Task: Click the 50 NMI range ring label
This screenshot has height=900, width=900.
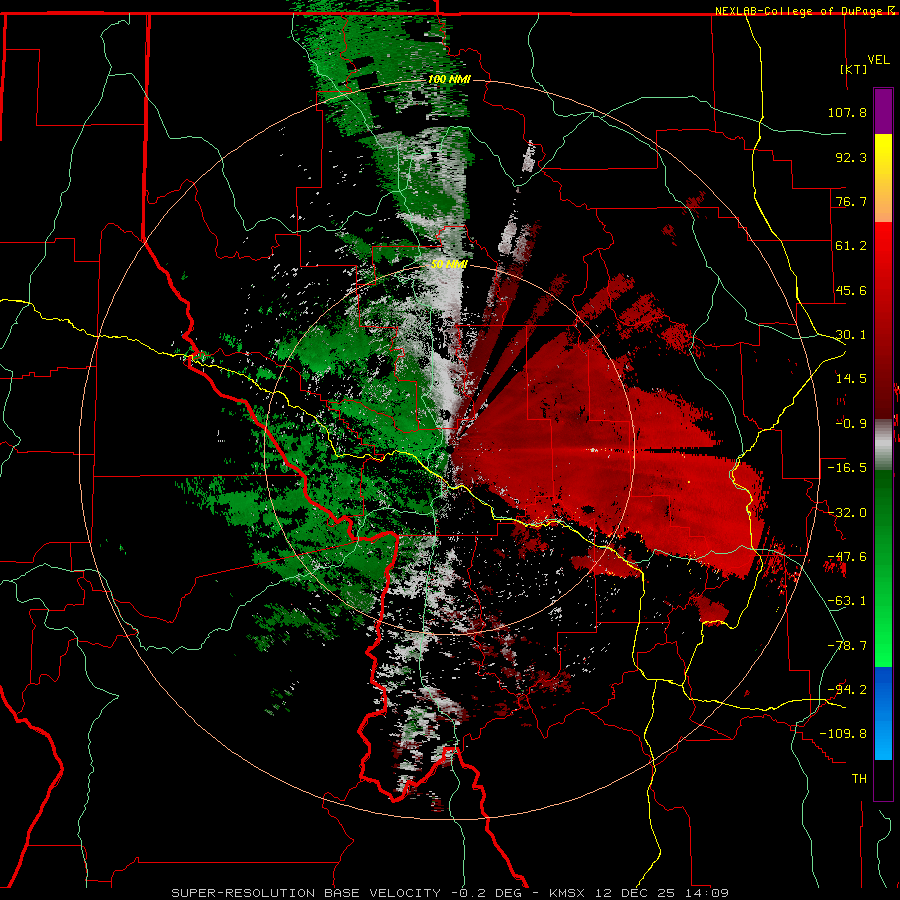Action: click(x=449, y=265)
